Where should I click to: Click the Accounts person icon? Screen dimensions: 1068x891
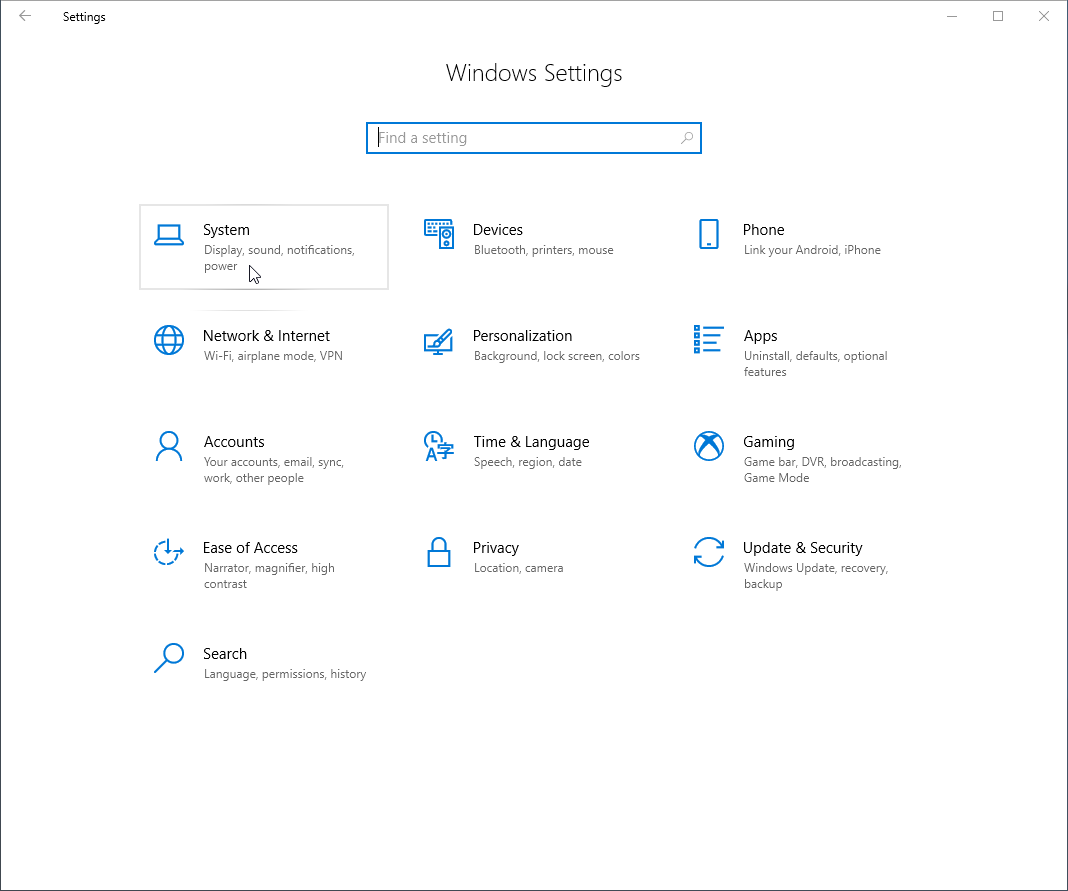point(168,446)
